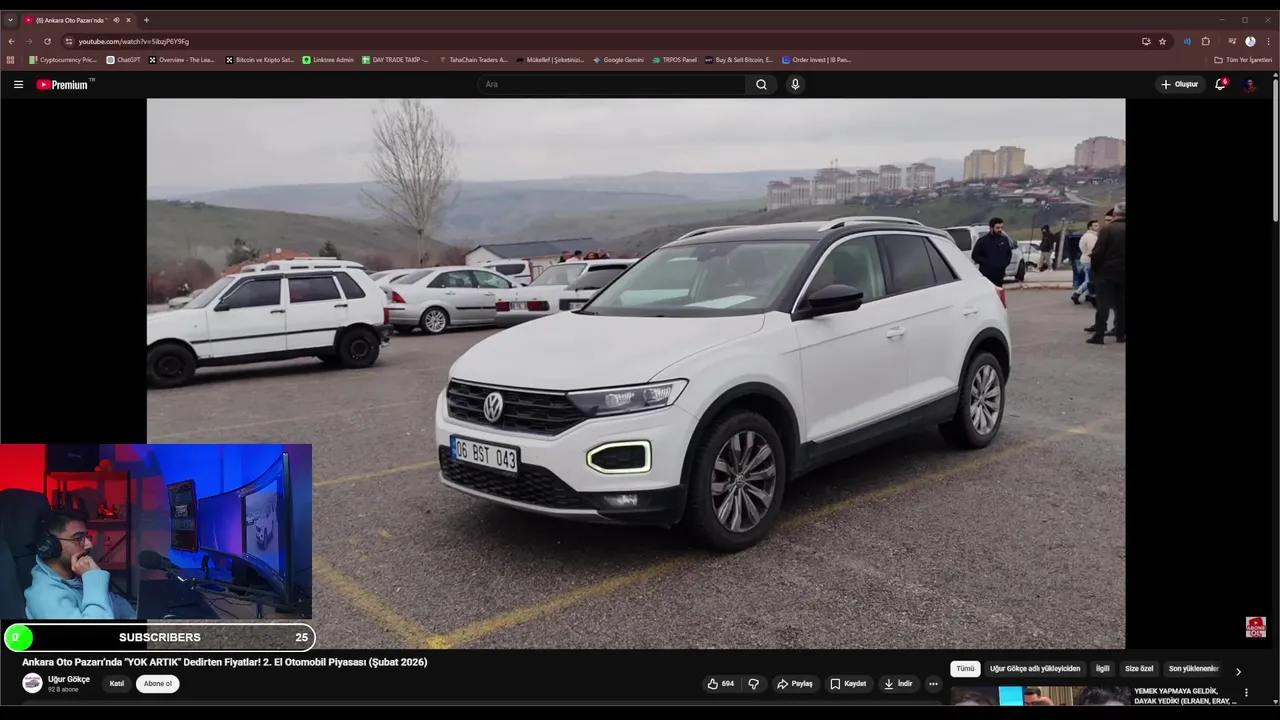Open Cryptocurrency Pric... bookmark
The image size is (1280, 720).
click(x=63, y=60)
